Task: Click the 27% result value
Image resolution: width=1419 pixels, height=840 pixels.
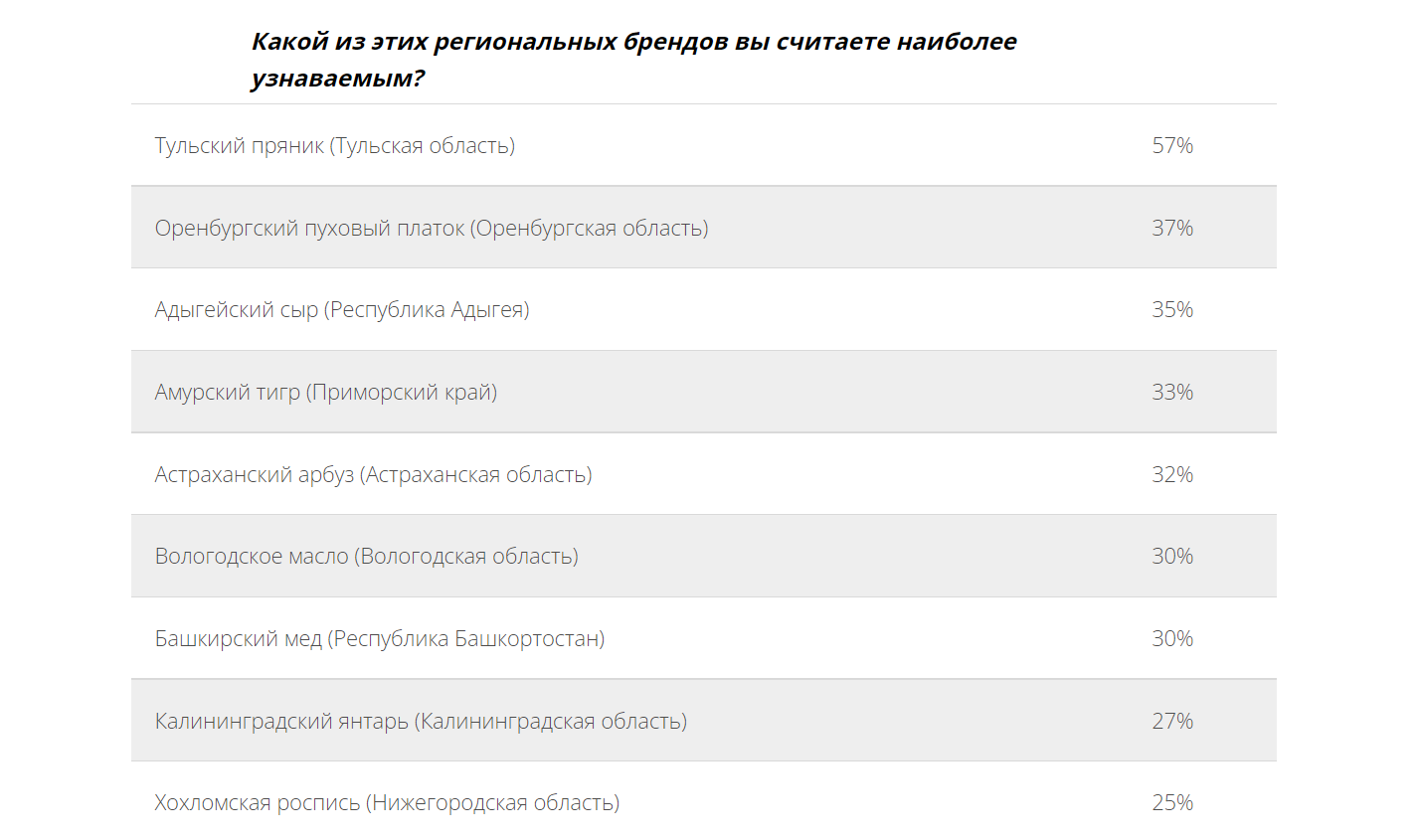Action: (x=1171, y=722)
